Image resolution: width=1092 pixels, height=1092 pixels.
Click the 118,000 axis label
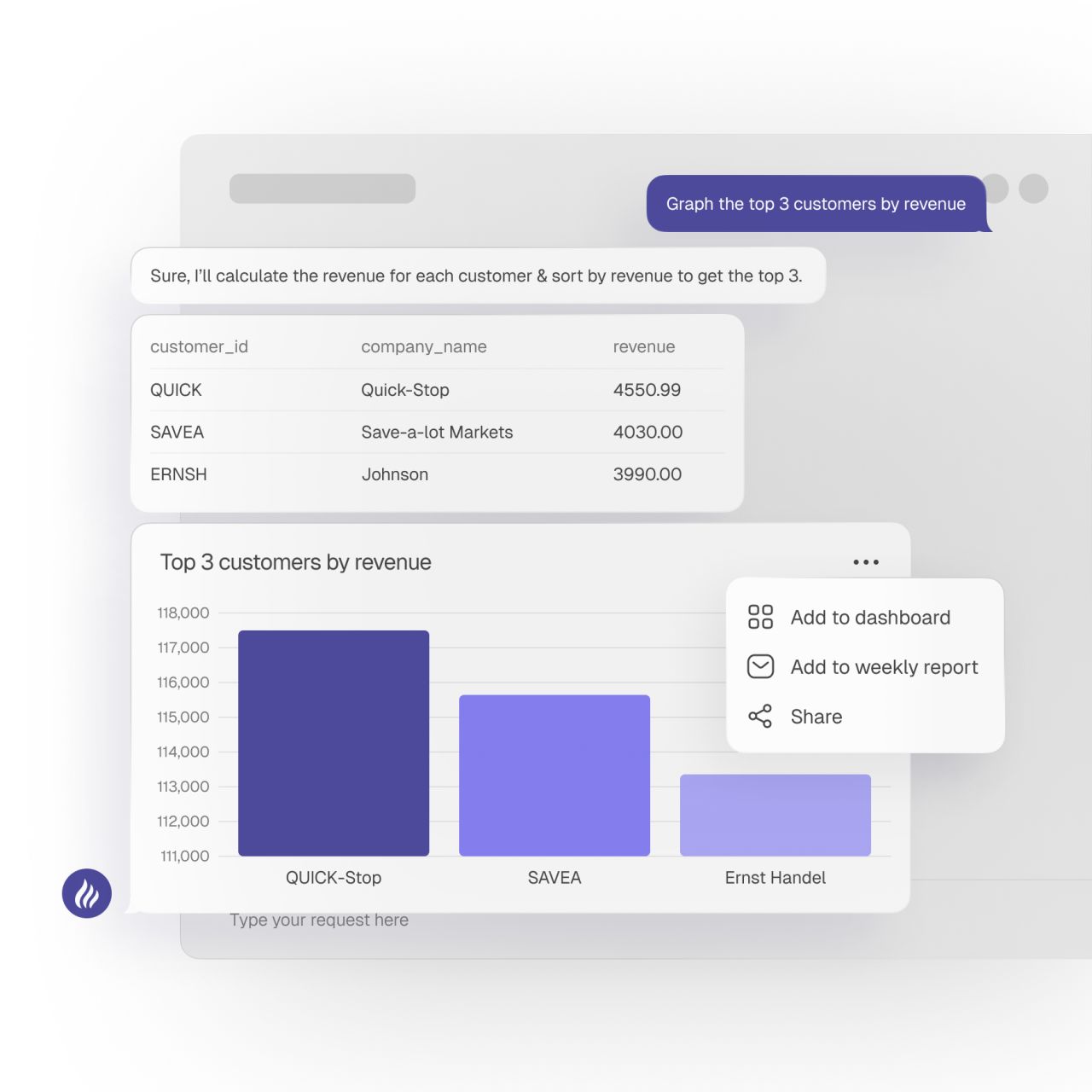pos(183,613)
